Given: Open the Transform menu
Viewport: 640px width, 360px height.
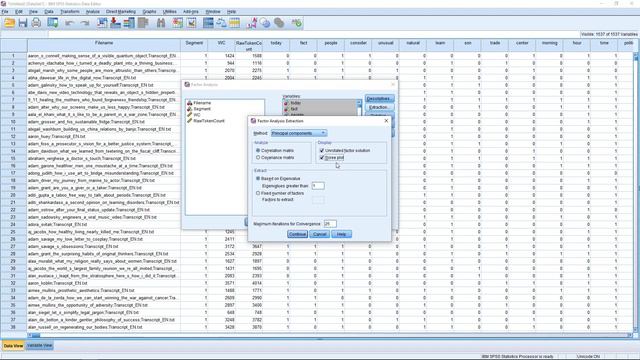Looking at the screenshot, I should (x=70, y=12).
